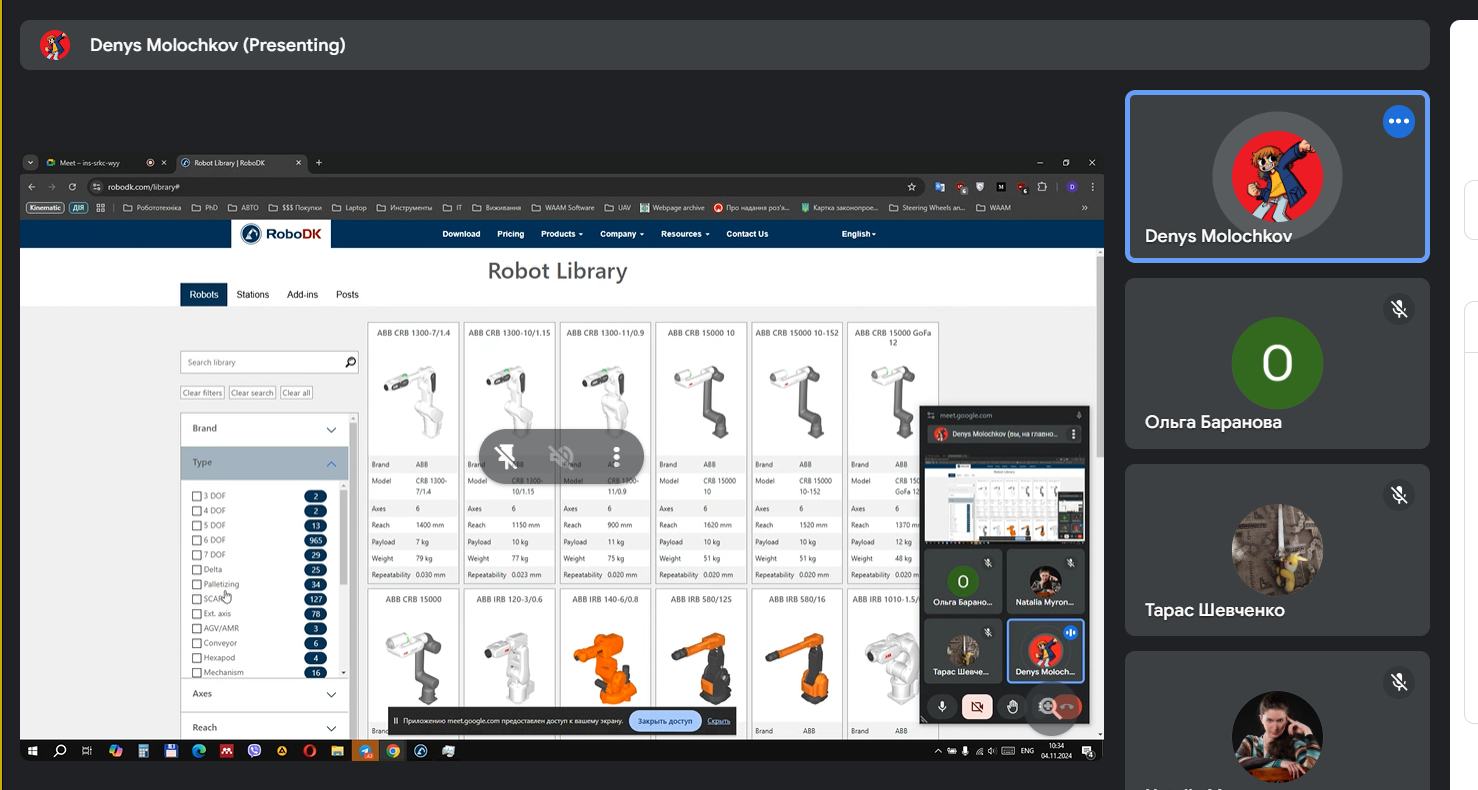
Task: Unpin the presentation using the overlay pin icon
Action: (506, 457)
